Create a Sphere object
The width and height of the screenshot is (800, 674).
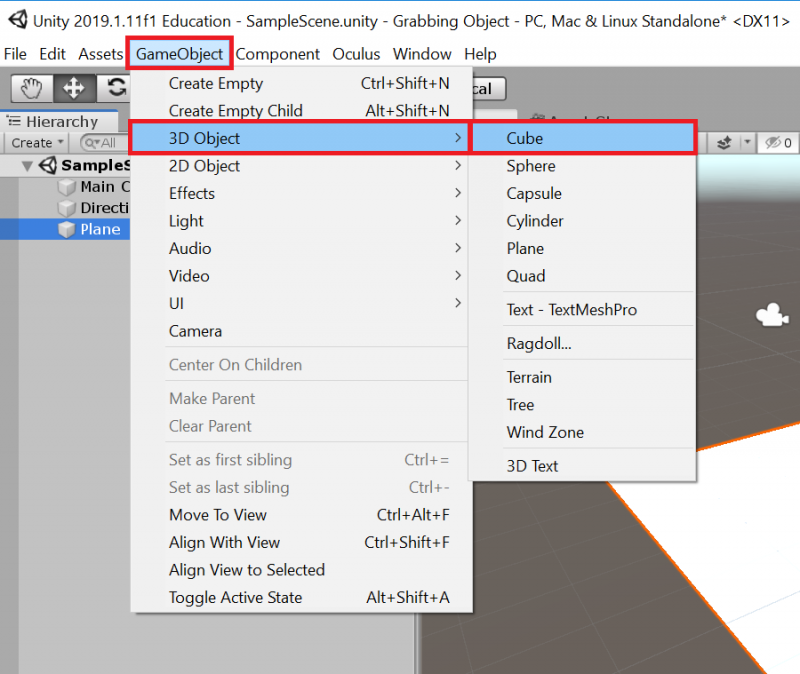584,166
